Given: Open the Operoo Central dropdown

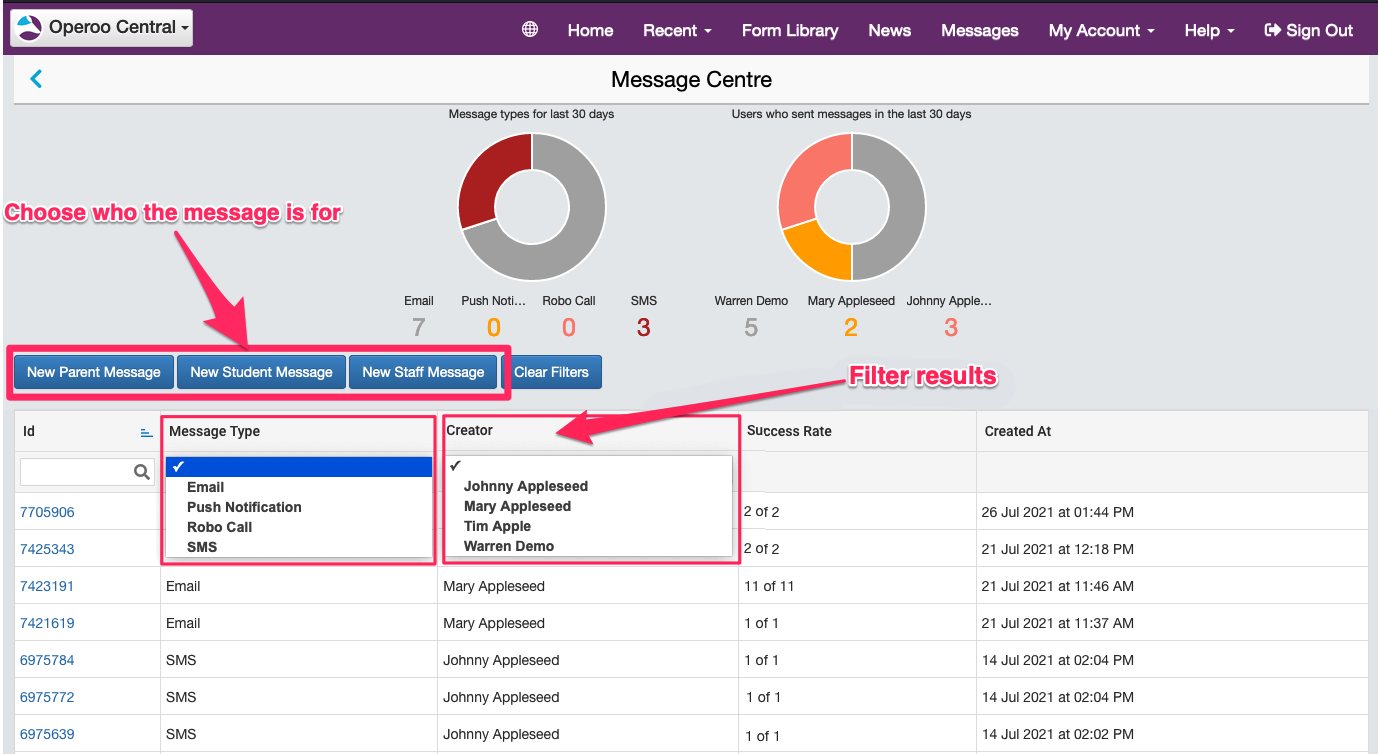Looking at the screenshot, I should pos(102,28).
